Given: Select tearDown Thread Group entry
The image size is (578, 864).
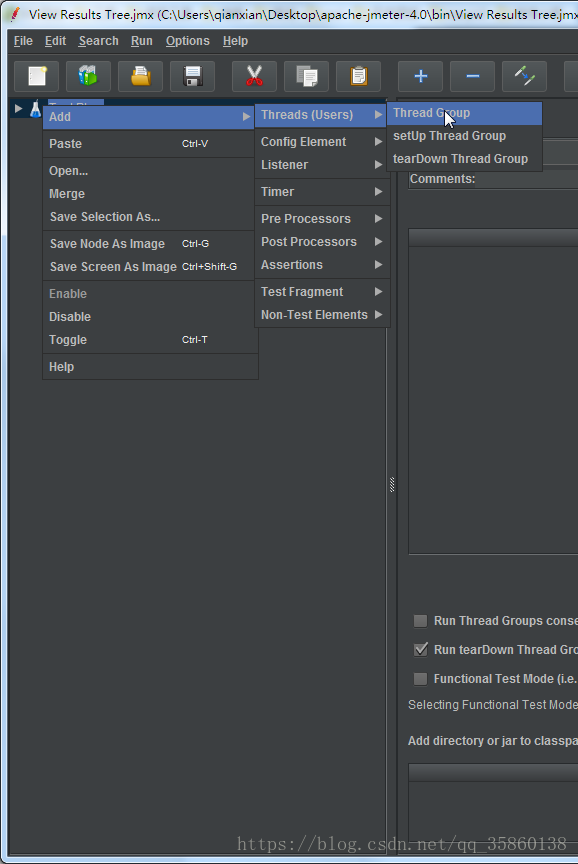Looking at the screenshot, I should [464, 159].
